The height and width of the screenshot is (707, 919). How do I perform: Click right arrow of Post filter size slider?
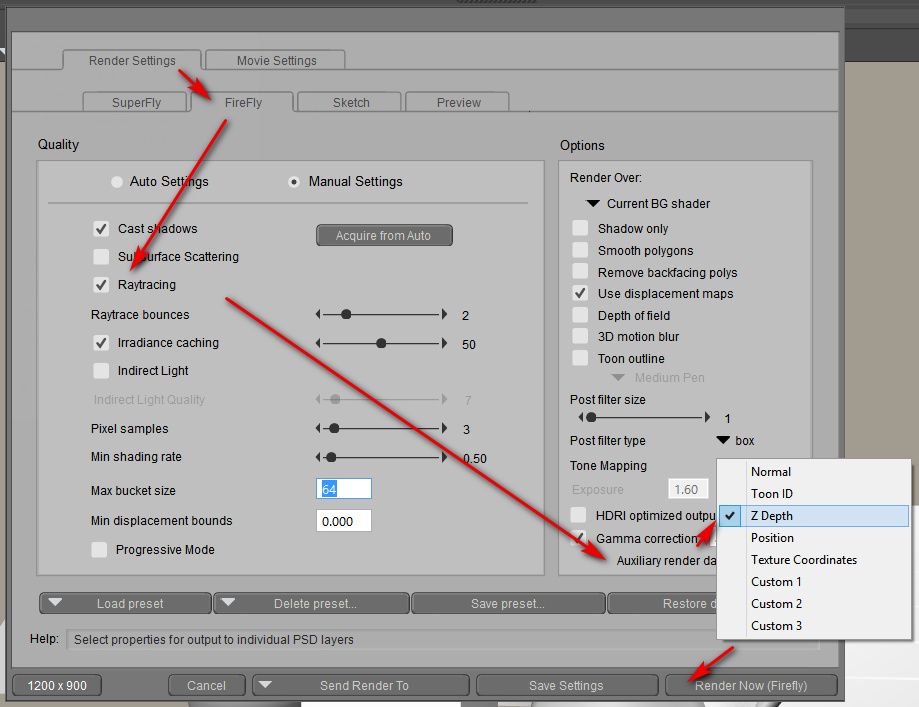tap(709, 418)
